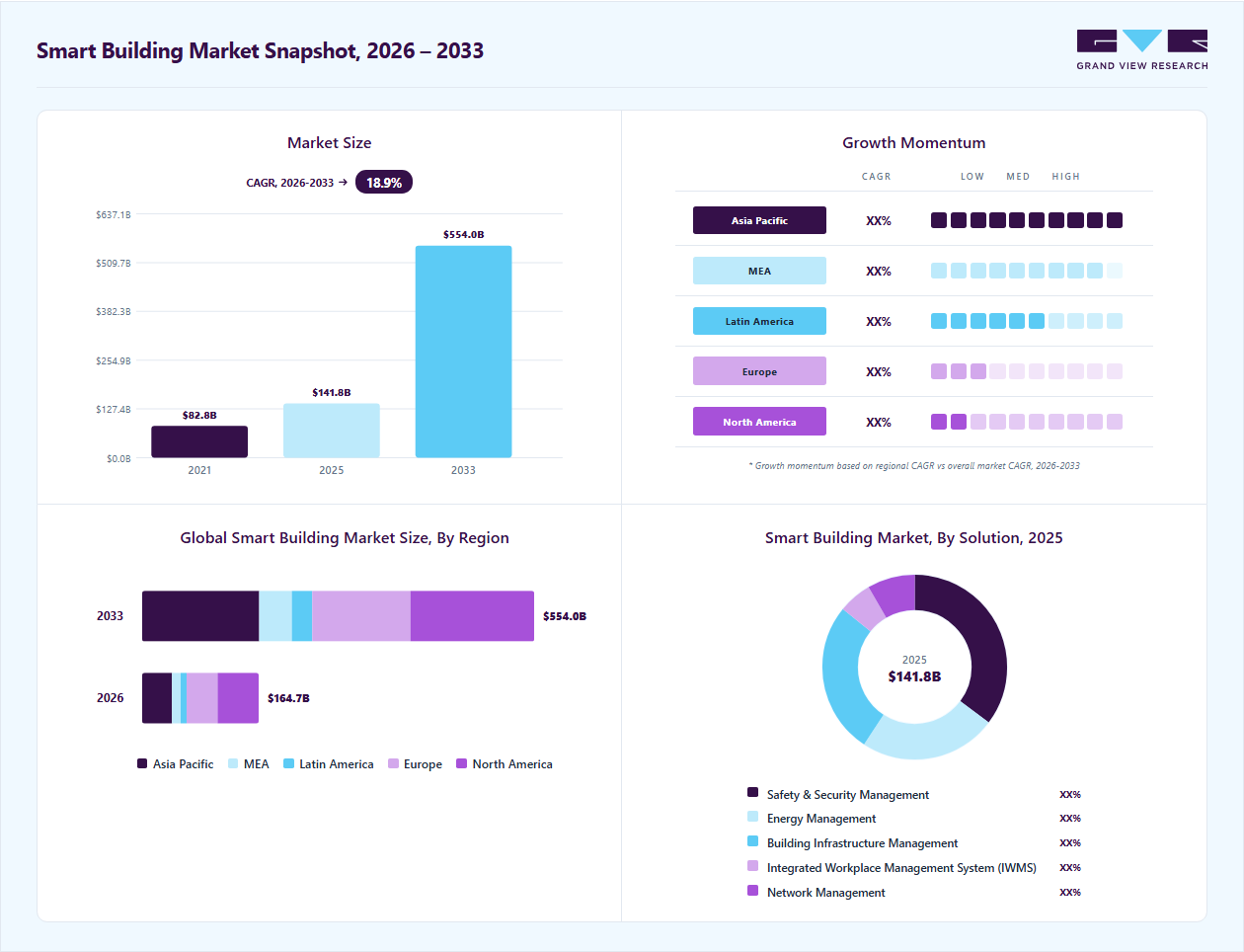Click the Network Management label
Viewport: 1244px width, 952px height.
826,893
